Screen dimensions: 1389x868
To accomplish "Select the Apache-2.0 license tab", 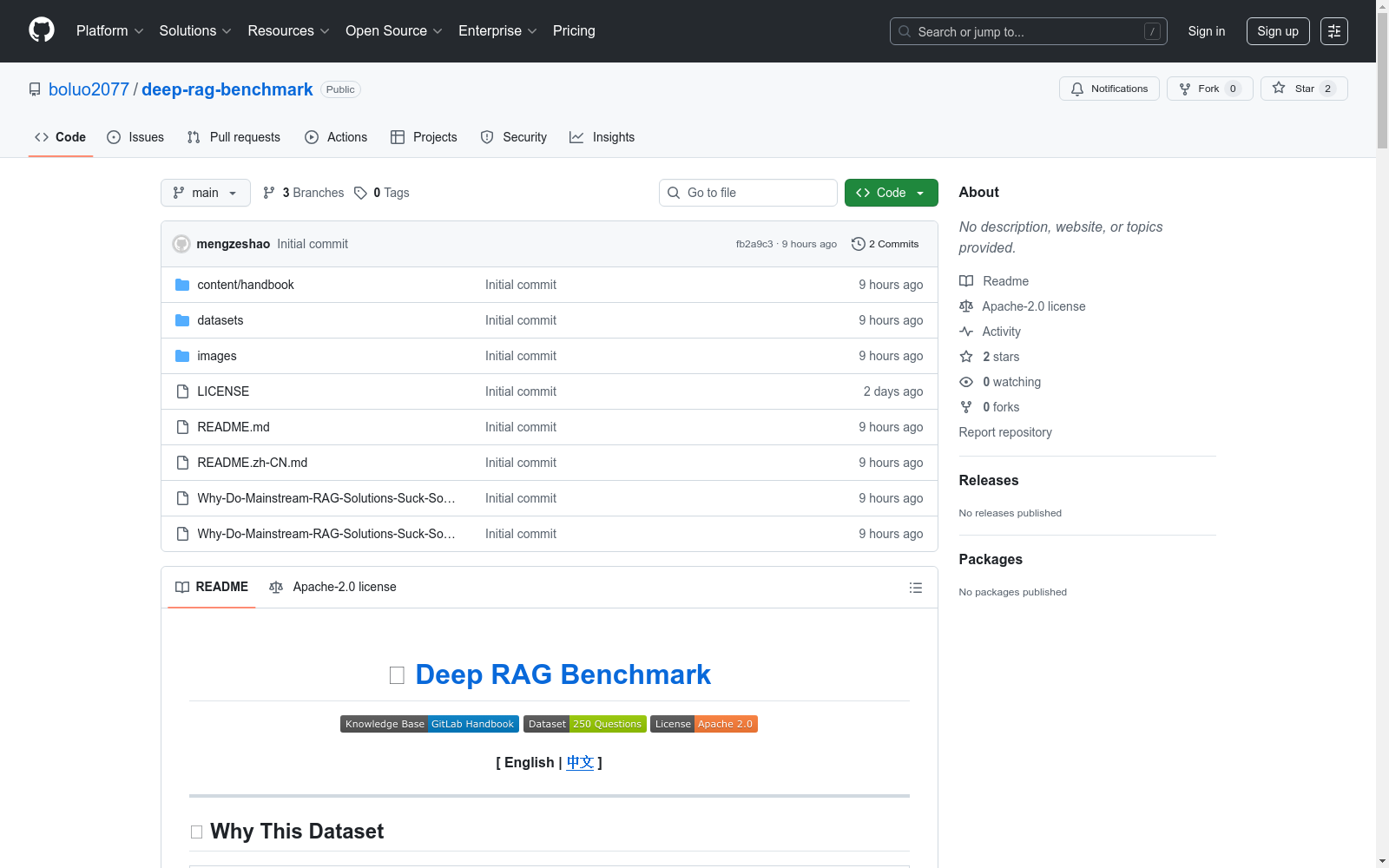I will tap(332, 588).
